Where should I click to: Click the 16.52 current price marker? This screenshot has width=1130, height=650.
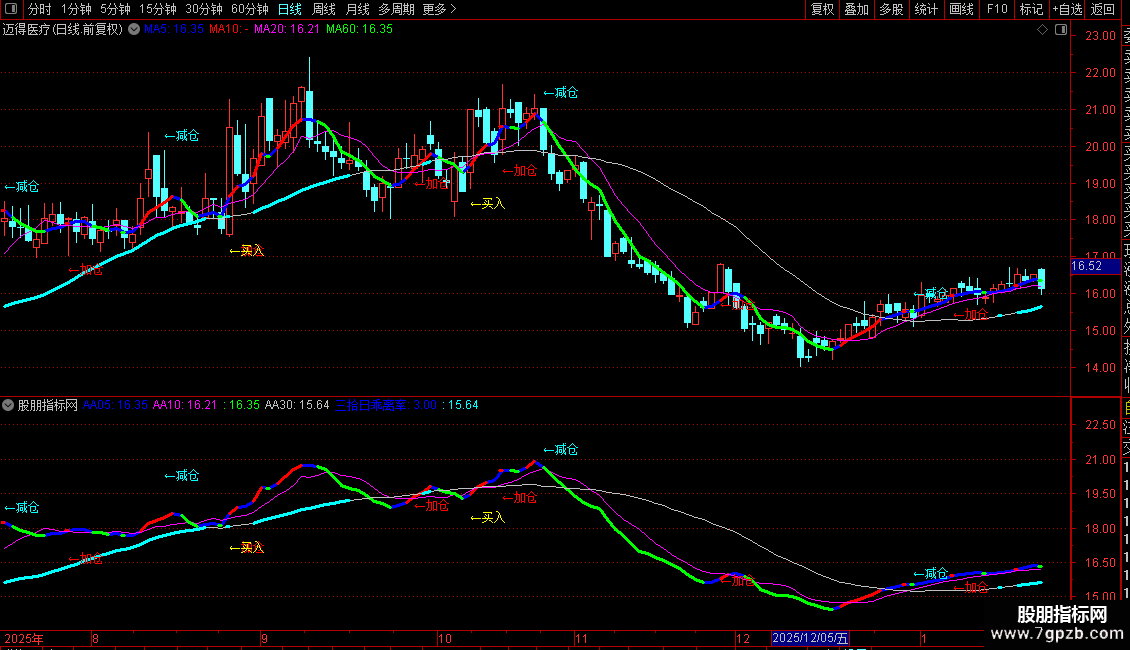[1095, 266]
